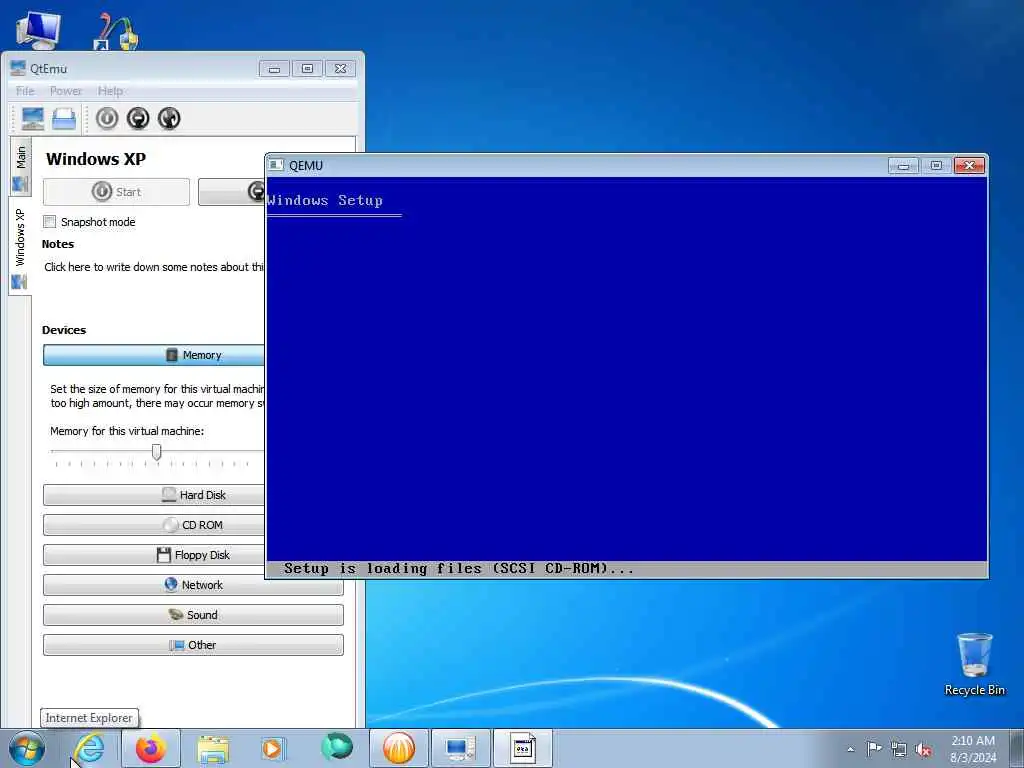Open Windows Media Player from the taskbar
The width and height of the screenshot is (1024, 768).
(273, 748)
